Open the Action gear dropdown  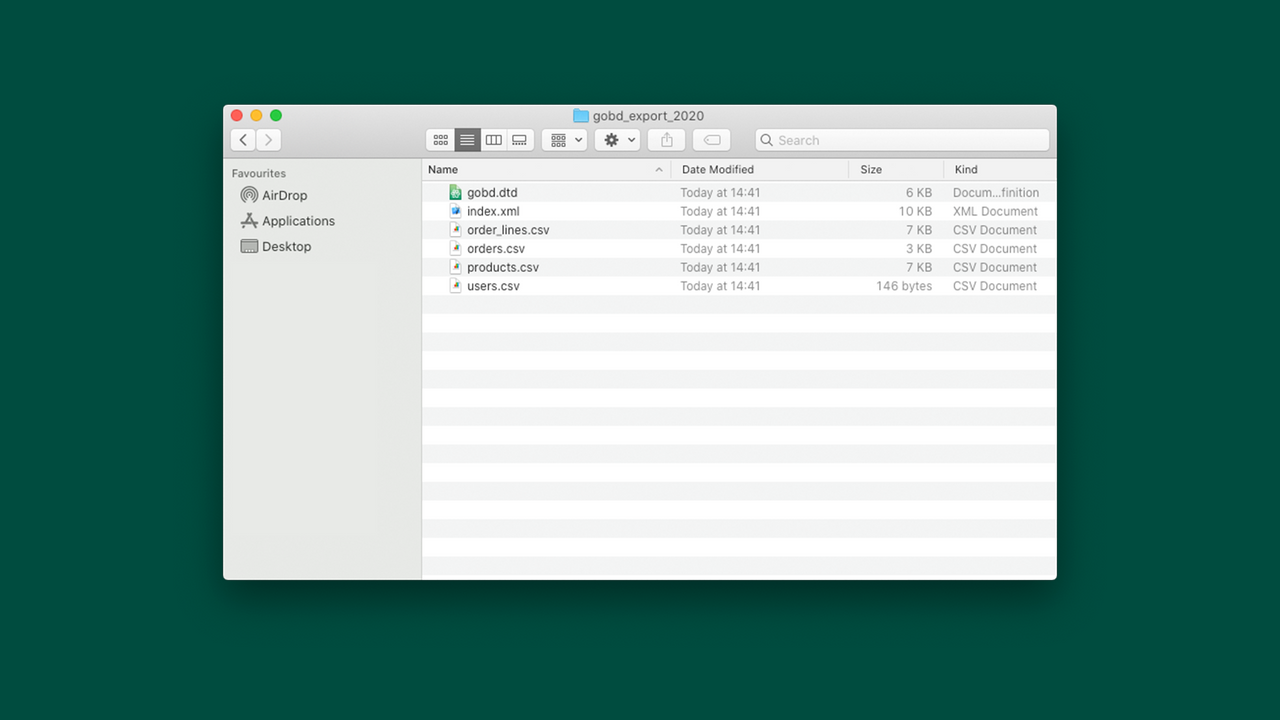[617, 139]
